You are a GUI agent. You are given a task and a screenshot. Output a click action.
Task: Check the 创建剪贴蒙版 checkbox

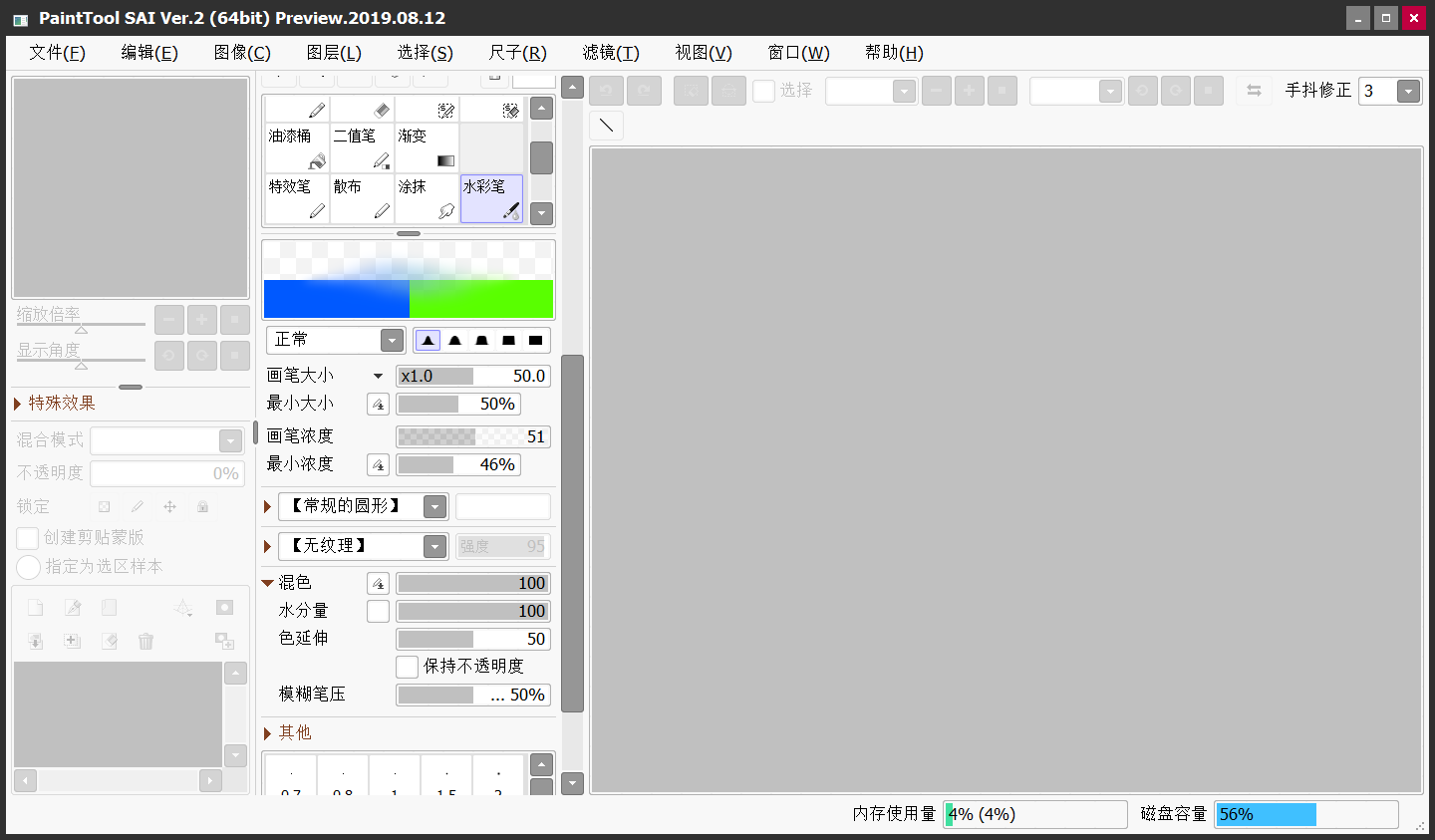click(x=28, y=538)
